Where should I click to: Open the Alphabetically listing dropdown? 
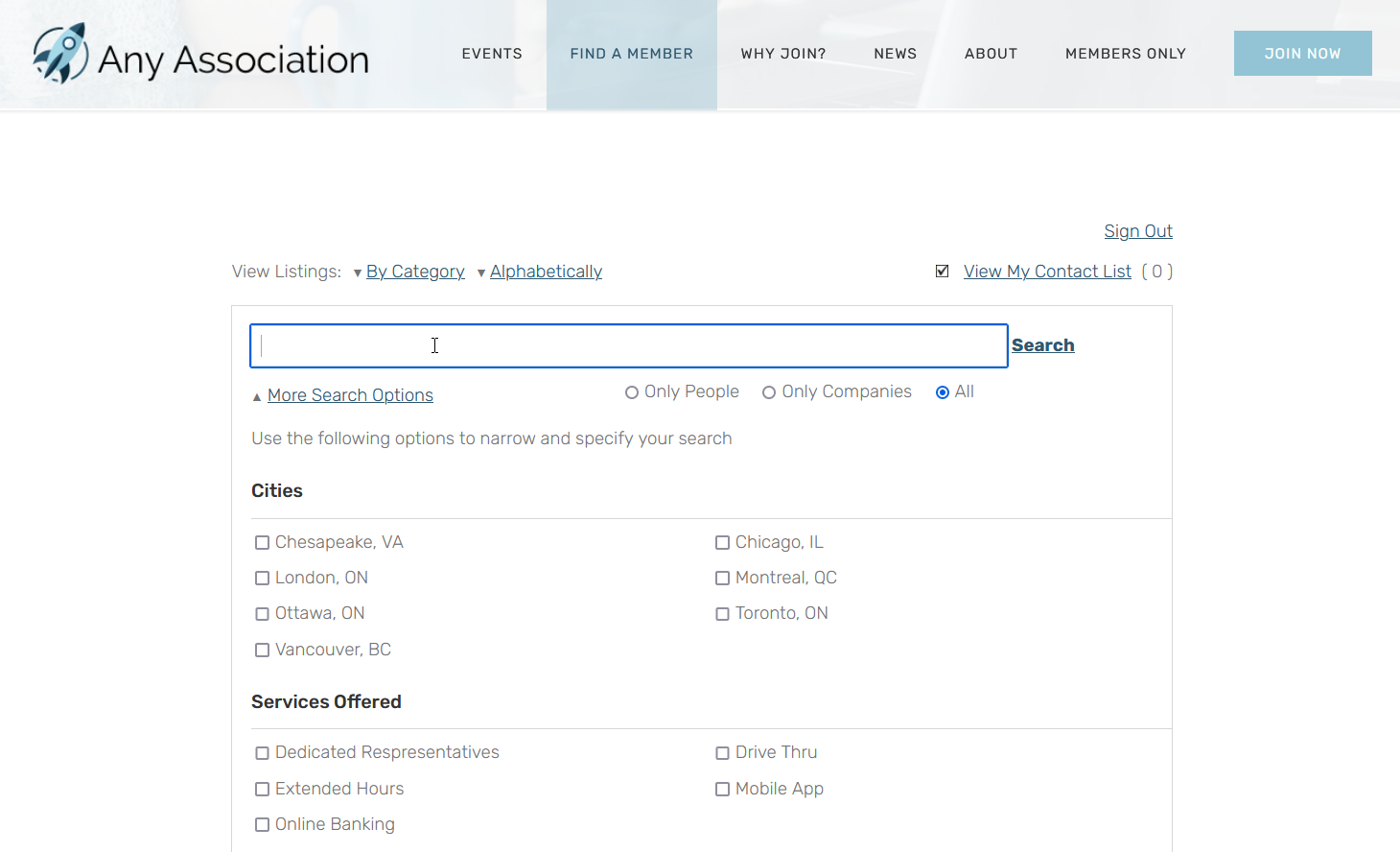click(x=546, y=272)
